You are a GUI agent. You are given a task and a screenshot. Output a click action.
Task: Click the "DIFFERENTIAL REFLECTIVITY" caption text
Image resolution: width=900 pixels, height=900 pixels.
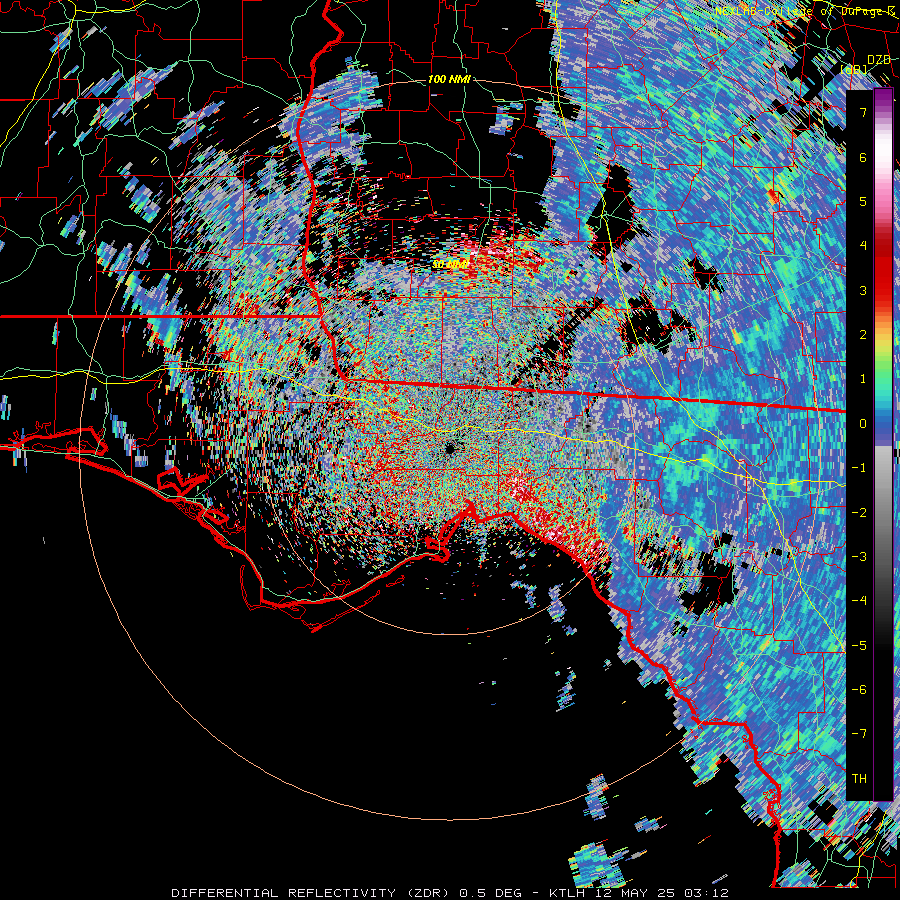(284, 893)
